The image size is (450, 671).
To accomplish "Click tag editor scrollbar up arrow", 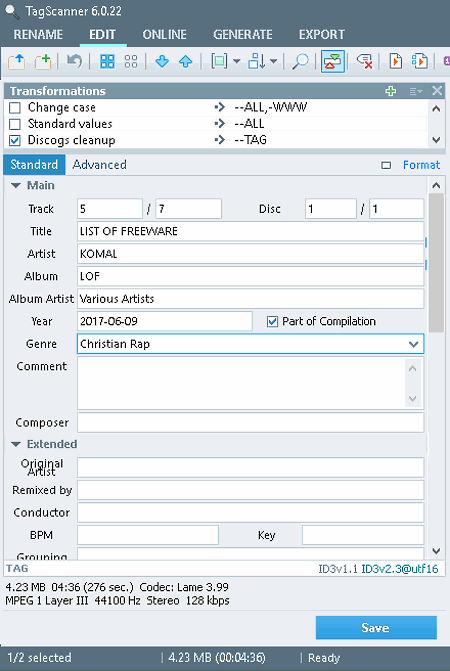I will point(436,185).
